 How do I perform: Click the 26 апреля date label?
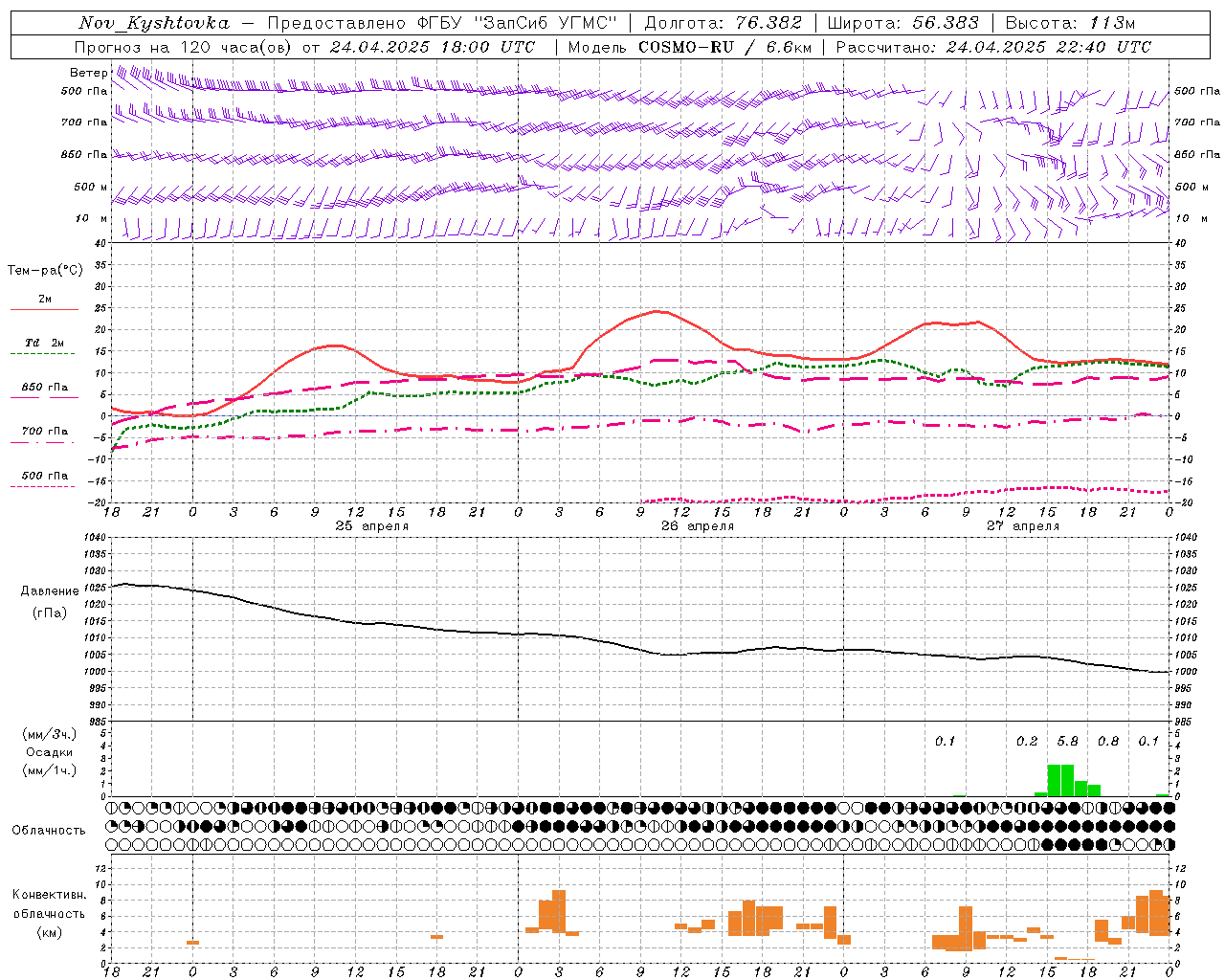(698, 526)
